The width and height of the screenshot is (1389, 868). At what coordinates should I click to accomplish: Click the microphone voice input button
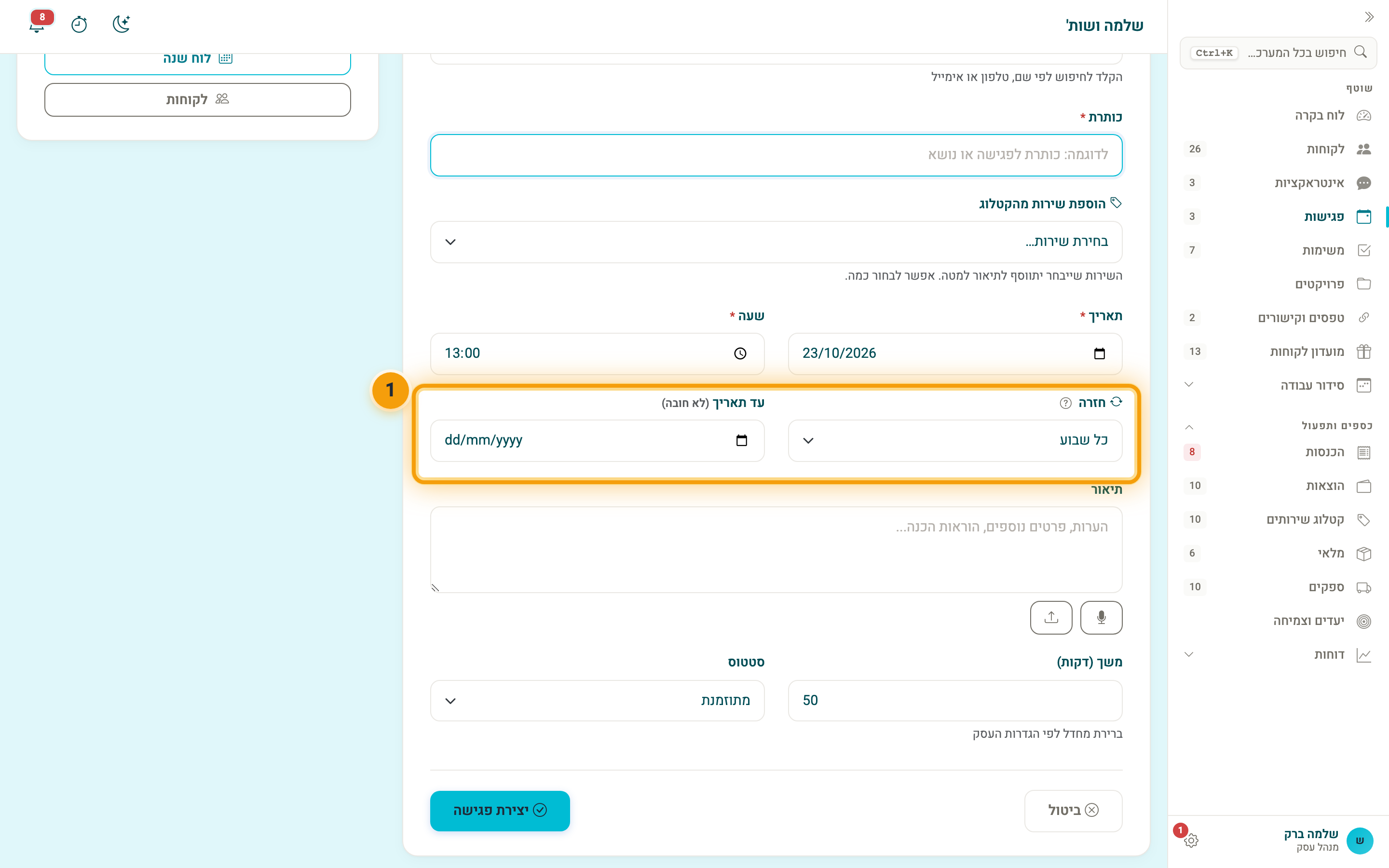point(1101,618)
